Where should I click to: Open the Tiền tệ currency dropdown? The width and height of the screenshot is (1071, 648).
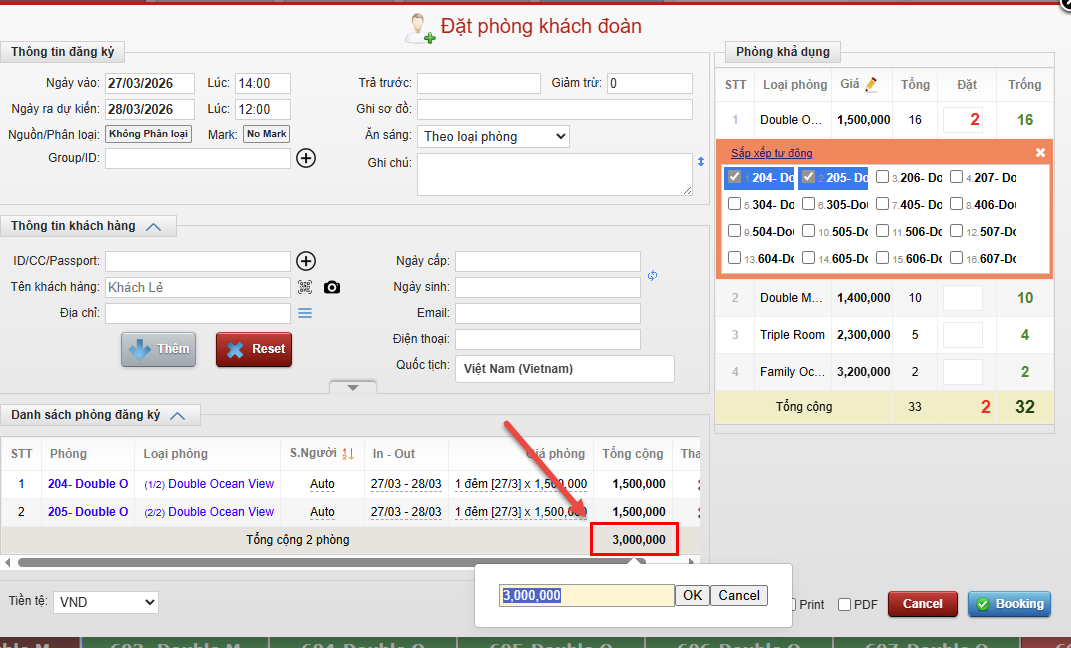[105, 602]
